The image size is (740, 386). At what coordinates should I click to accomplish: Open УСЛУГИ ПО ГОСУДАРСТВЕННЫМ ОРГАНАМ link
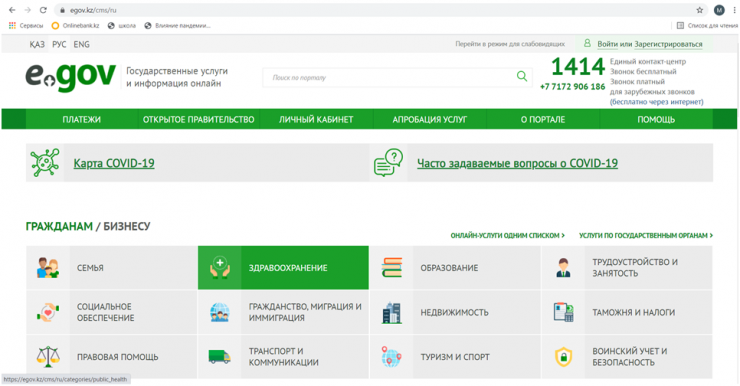point(646,235)
